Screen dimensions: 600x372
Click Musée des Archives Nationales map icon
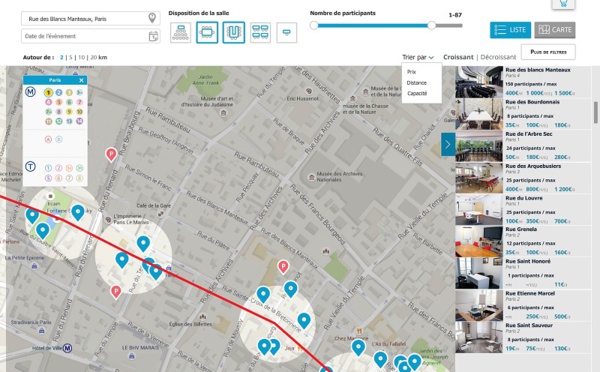(311, 177)
